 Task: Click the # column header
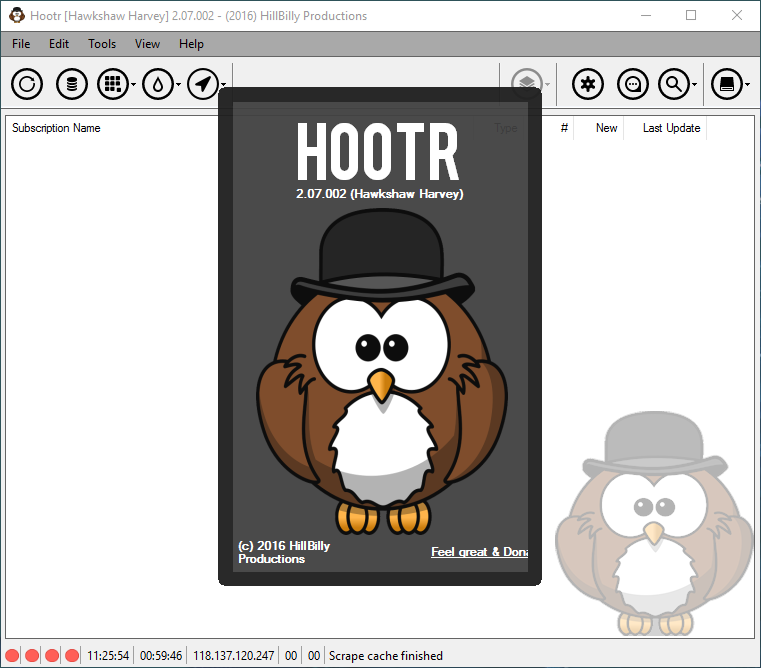click(x=564, y=128)
